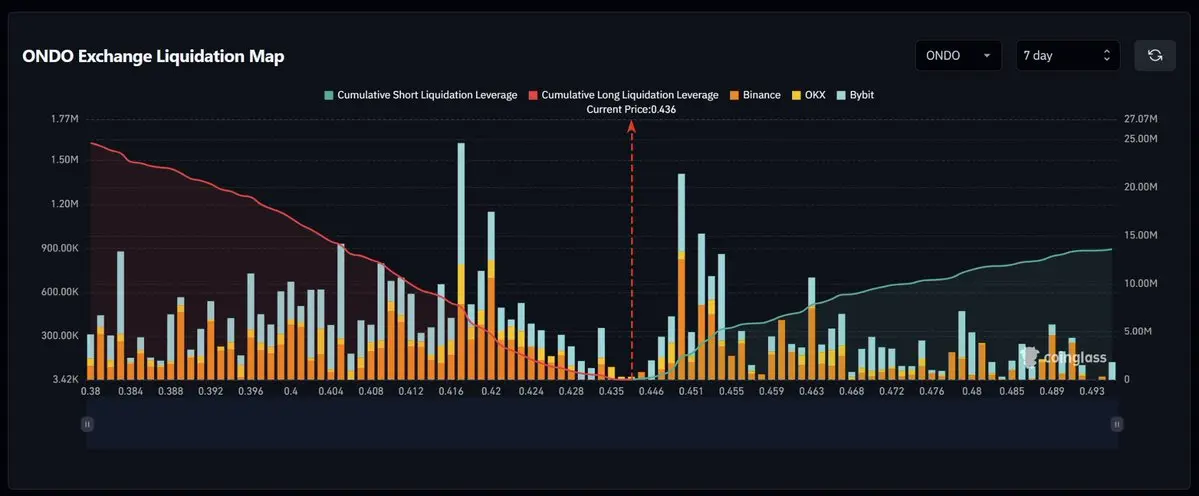Viewport: 1199px width, 496px height.
Task: Click right axis value 5.00M
Action: (x=1138, y=332)
